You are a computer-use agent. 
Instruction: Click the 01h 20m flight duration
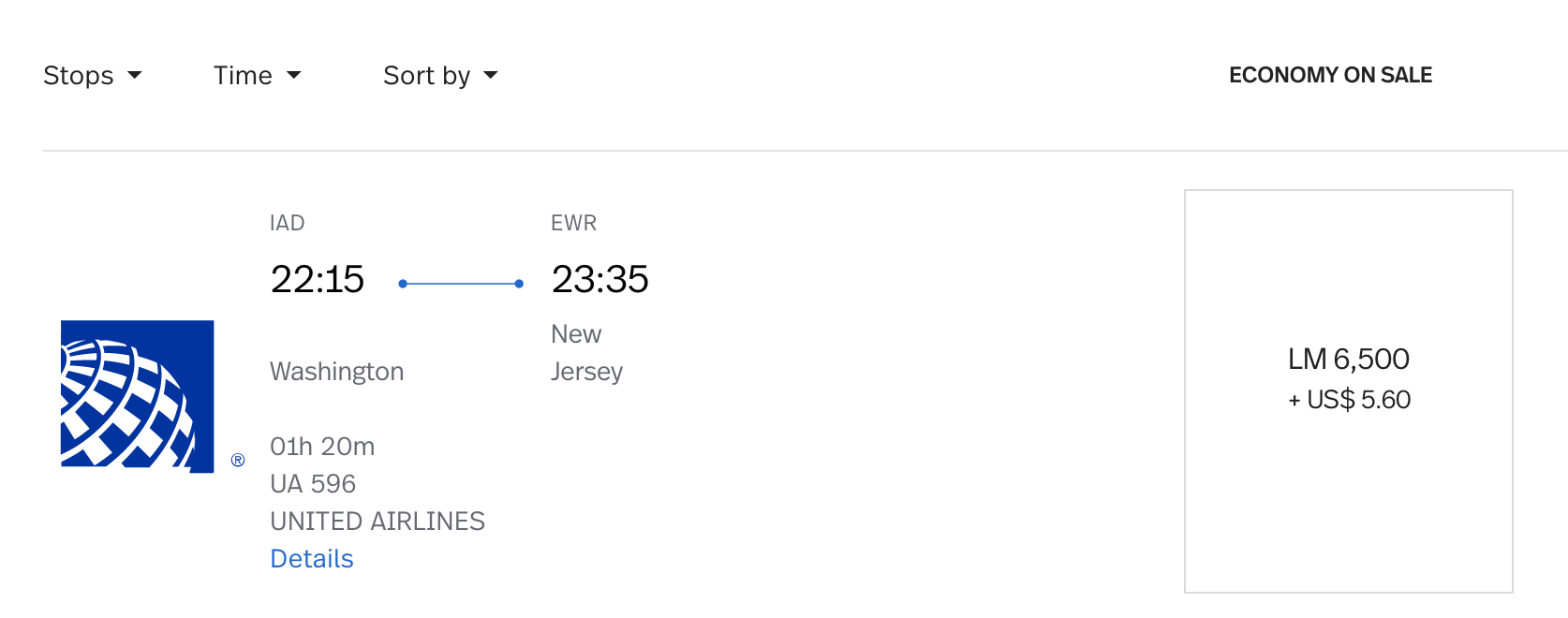pyautogui.click(x=322, y=447)
